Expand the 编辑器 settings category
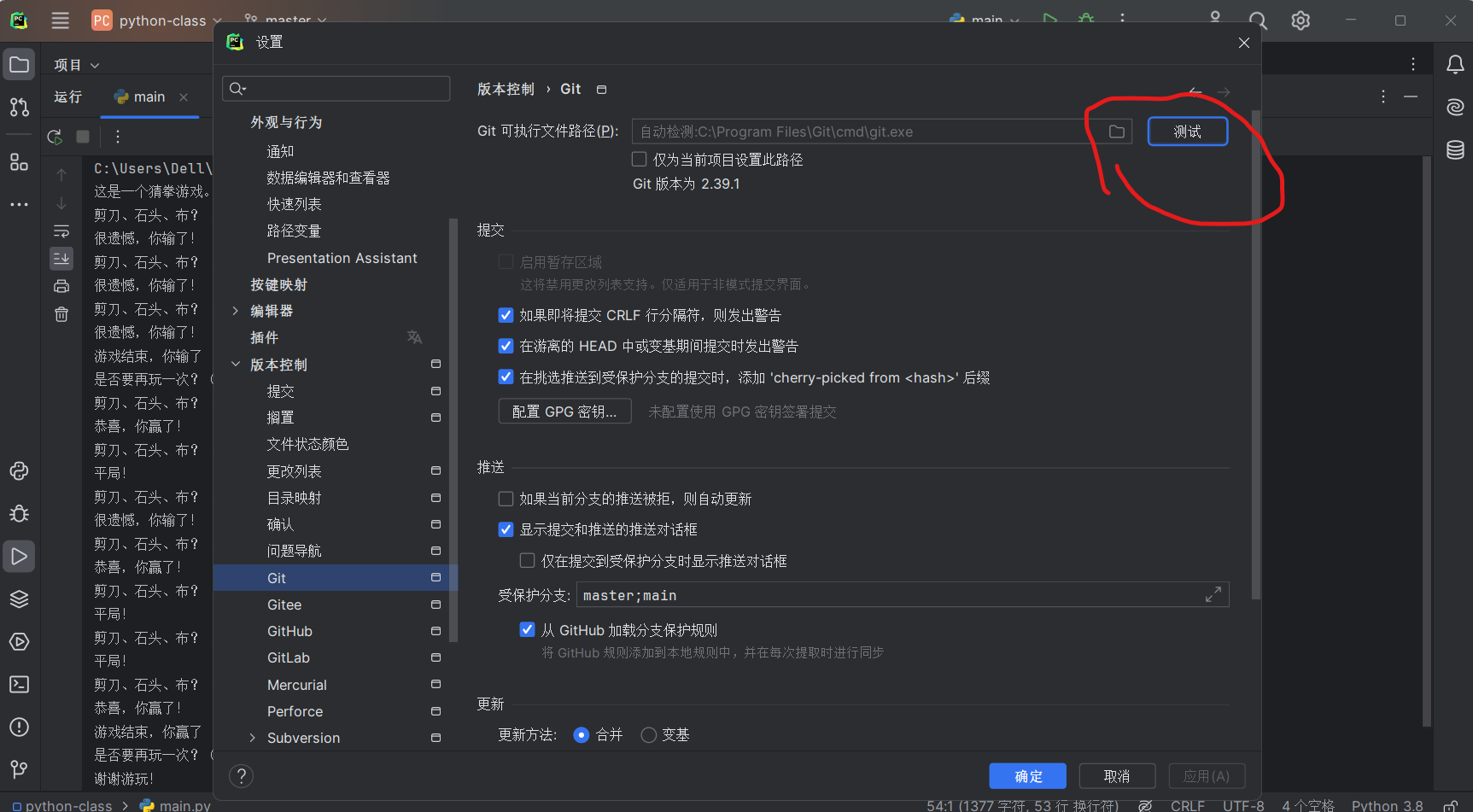 tap(236, 311)
